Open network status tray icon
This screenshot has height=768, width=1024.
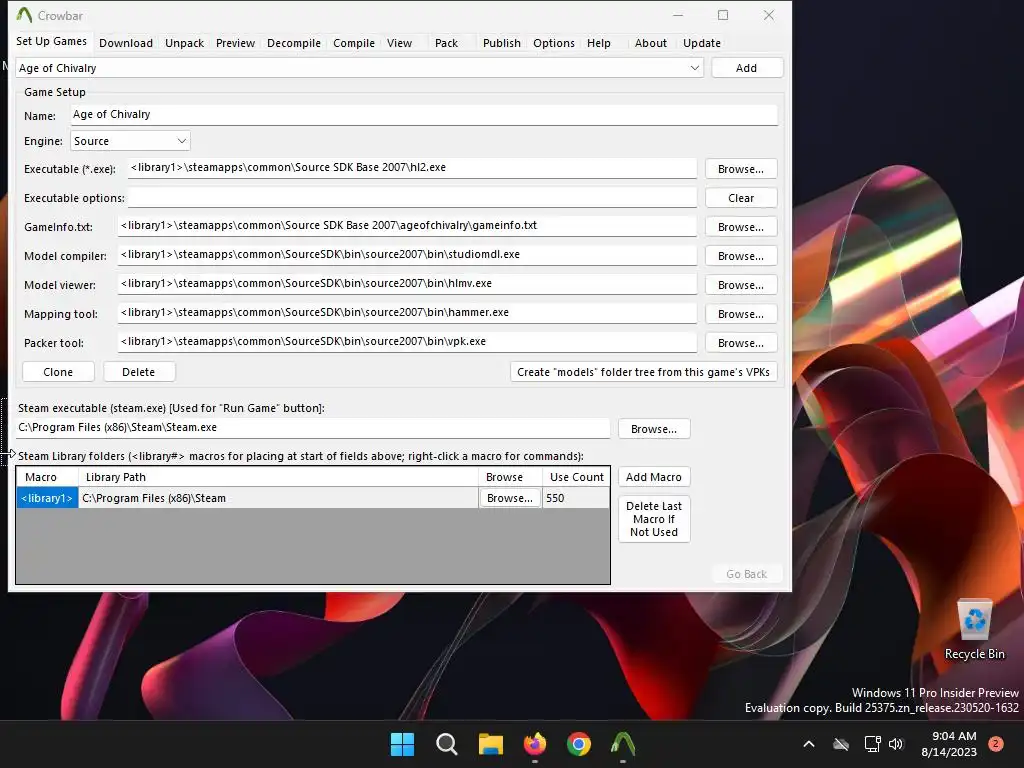coord(872,744)
